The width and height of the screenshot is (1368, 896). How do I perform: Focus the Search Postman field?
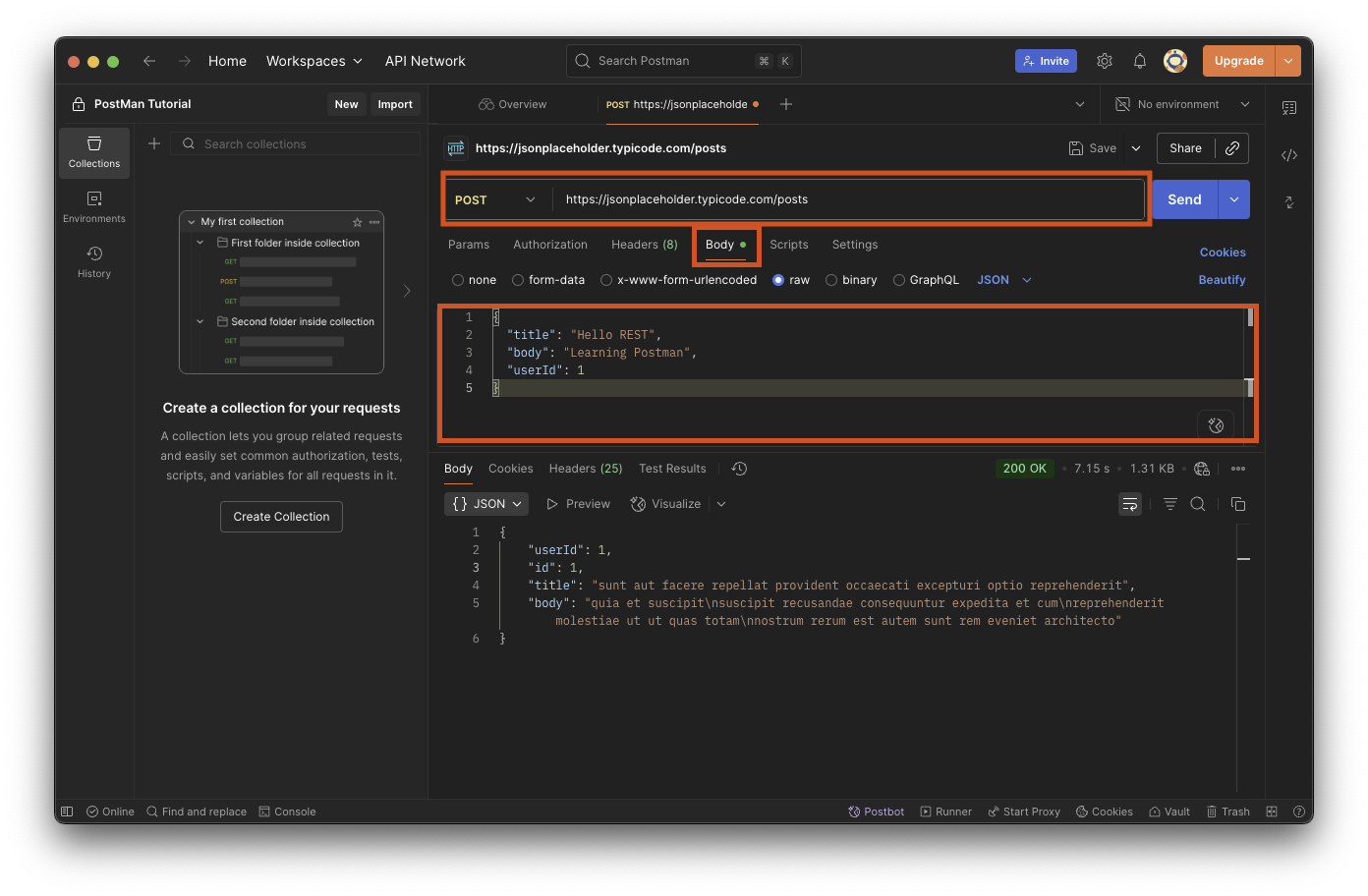684,61
